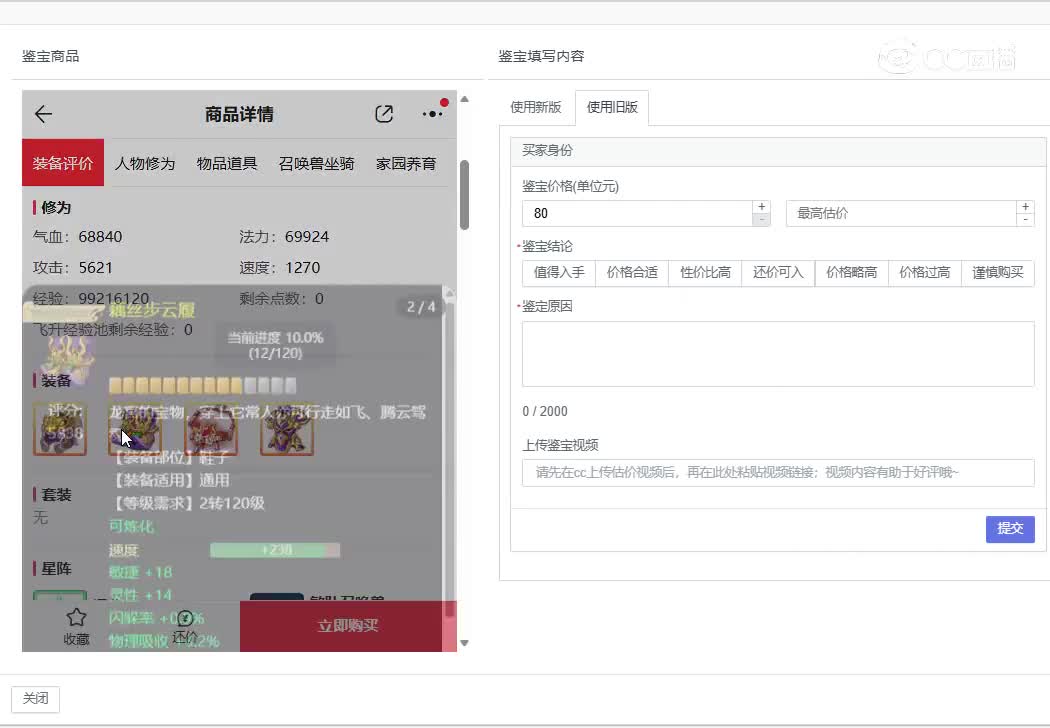Click the scroll-down arrow of item panel

point(464,643)
